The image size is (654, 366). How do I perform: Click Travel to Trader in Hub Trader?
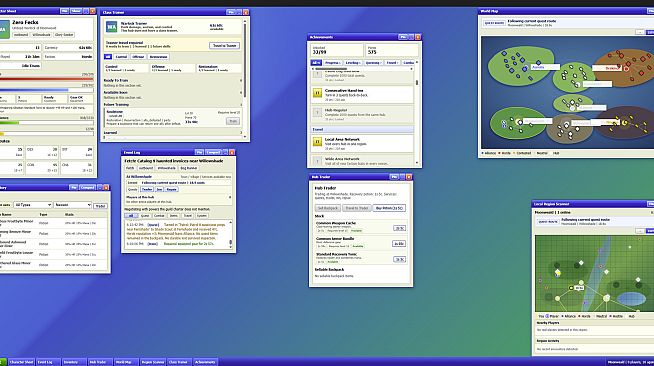coord(357,208)
